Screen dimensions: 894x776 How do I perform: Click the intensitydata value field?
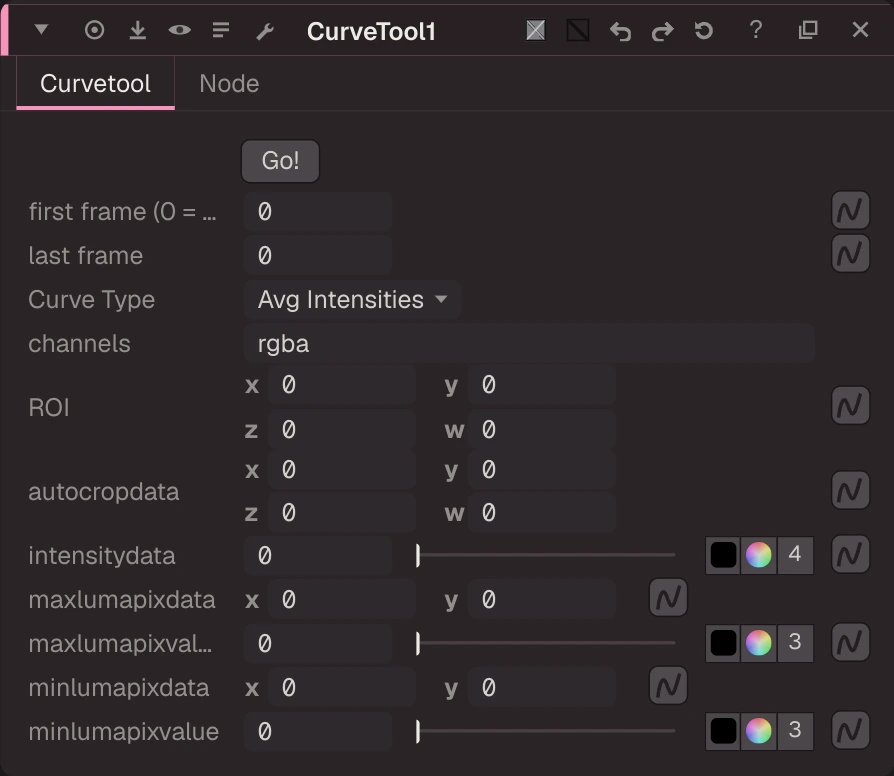(318, 555)
